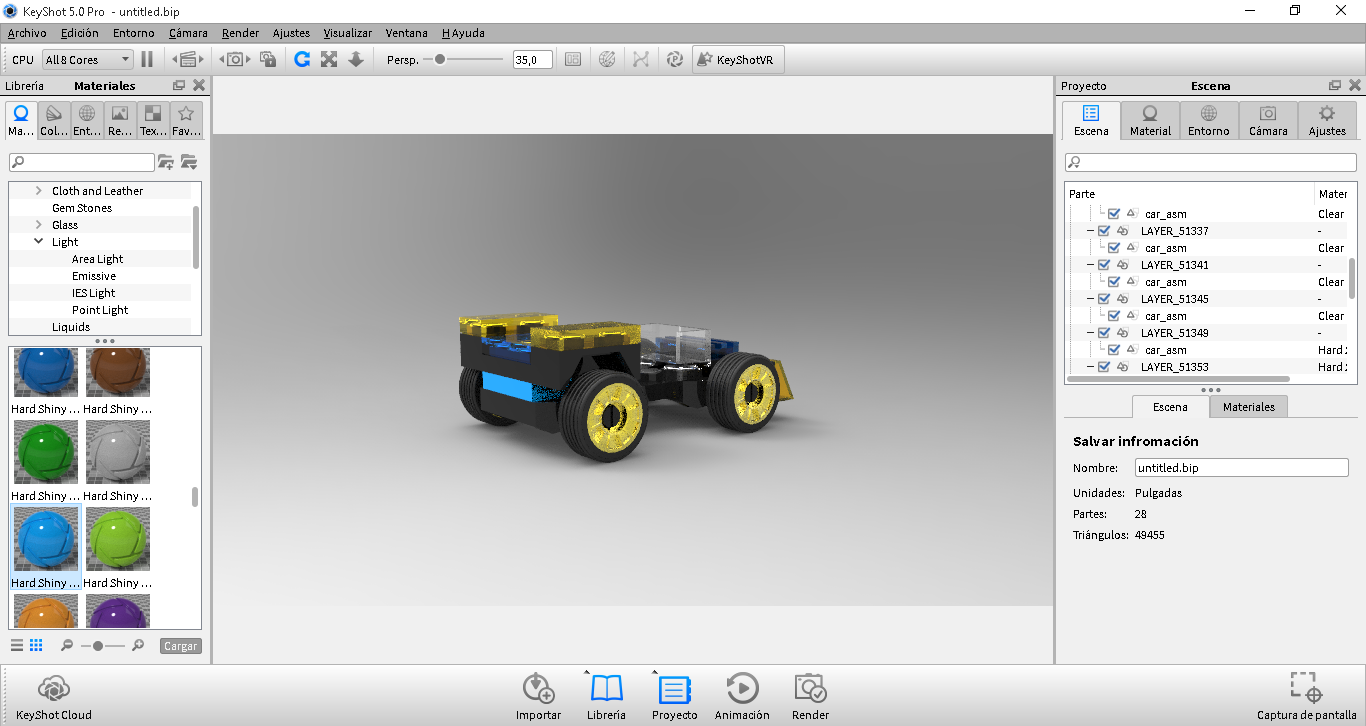Select the blue Hard Shiny material thumbnail in the top row

46,372
